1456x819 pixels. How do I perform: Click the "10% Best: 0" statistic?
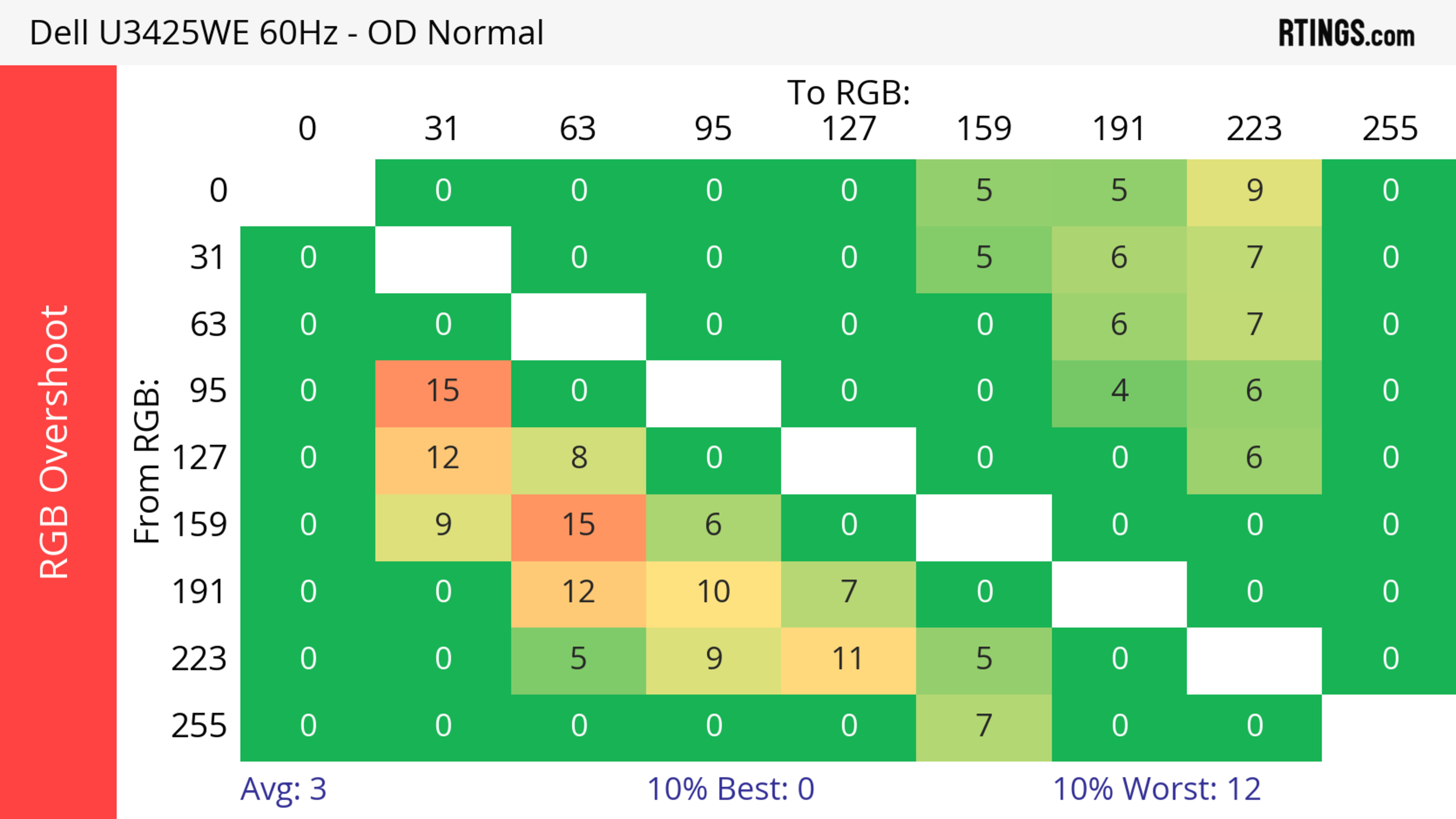(x=730, y=789)
